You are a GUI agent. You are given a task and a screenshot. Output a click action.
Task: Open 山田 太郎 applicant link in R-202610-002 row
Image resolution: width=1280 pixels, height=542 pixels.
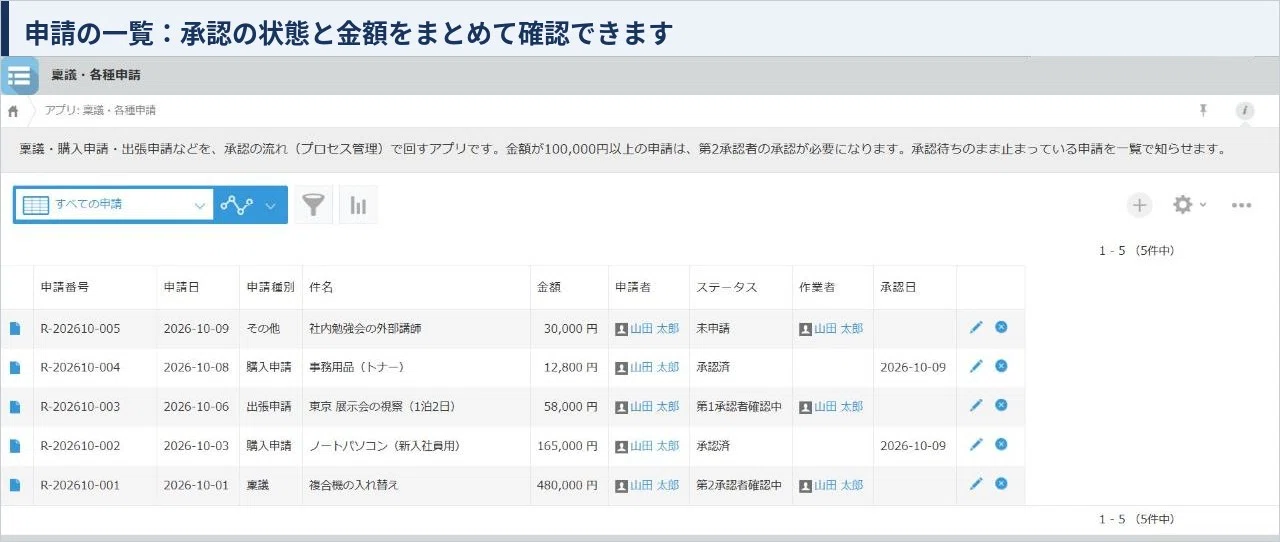coord(654,446)
